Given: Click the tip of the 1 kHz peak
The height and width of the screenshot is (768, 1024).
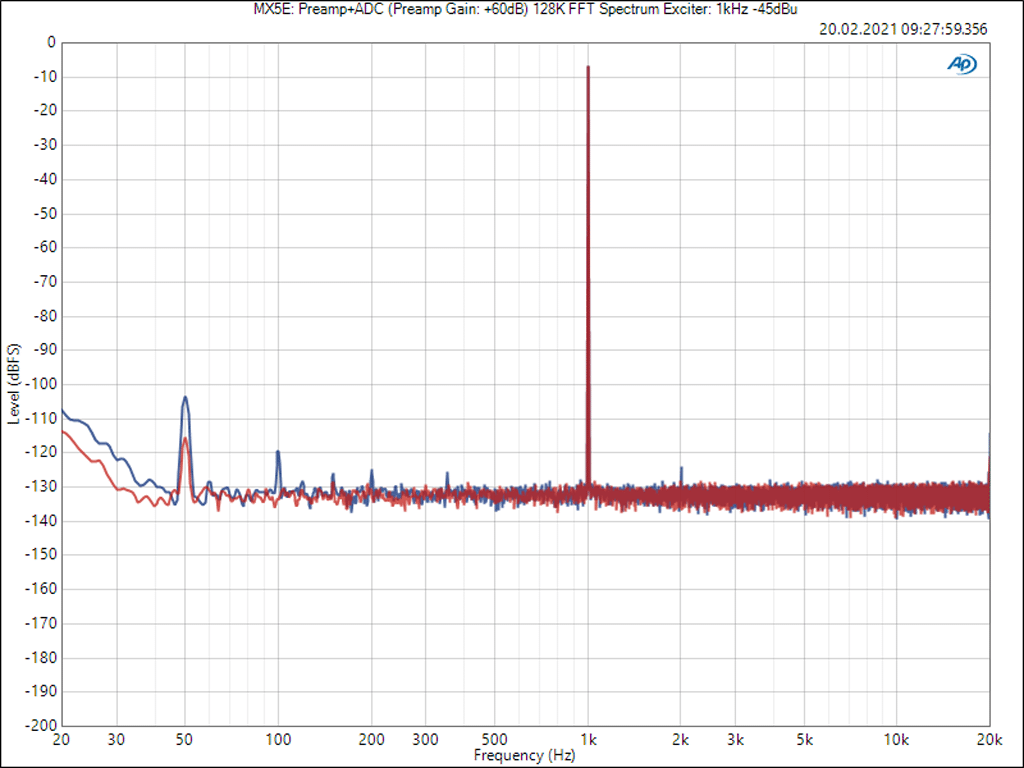Looking at the screenshot, I should click(588, 68).
